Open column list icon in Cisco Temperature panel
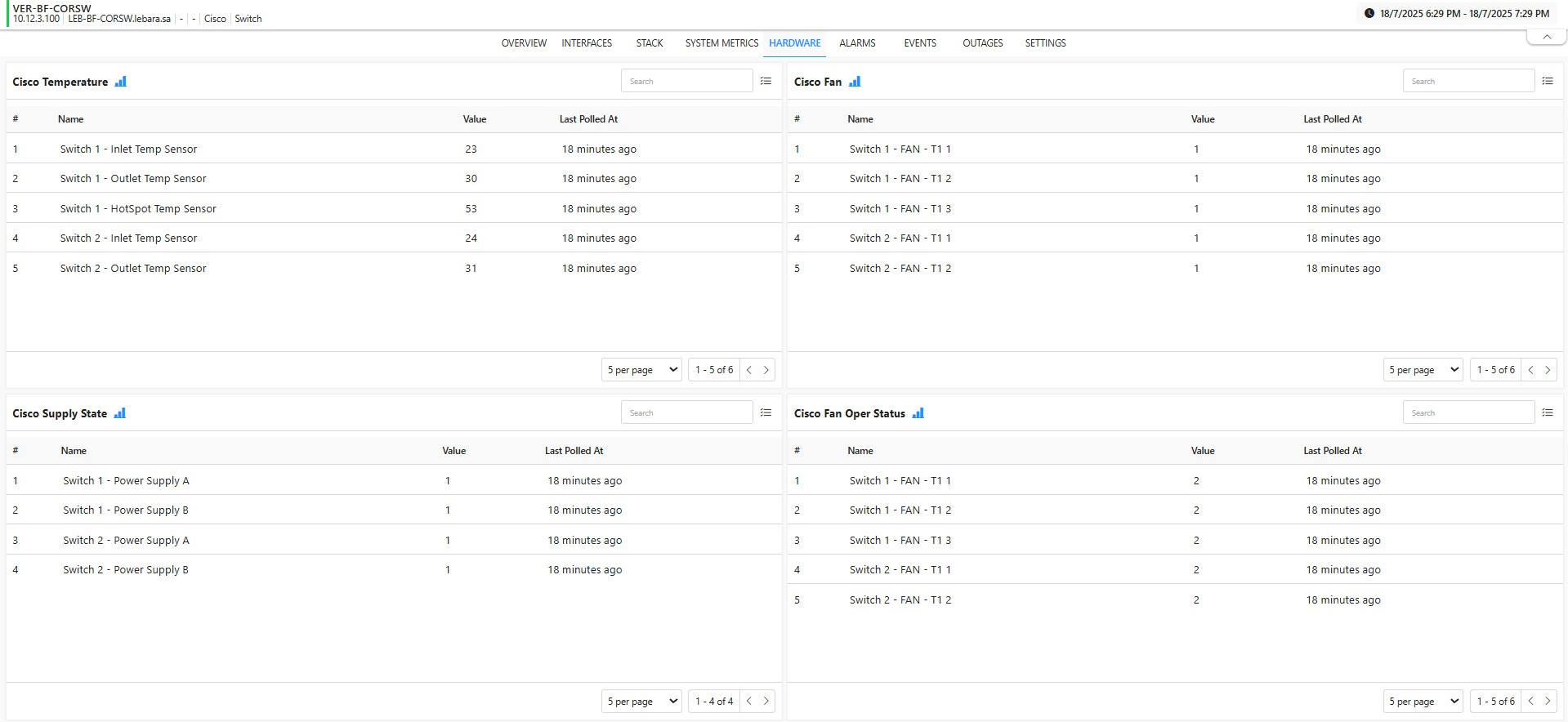This screenshot has width=1568, height=722. click(766, 81)
